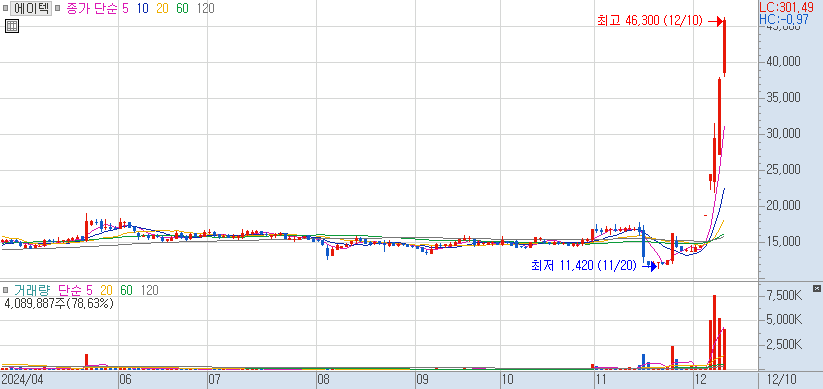Click the 06 month label on date axis

click(125, 379)
